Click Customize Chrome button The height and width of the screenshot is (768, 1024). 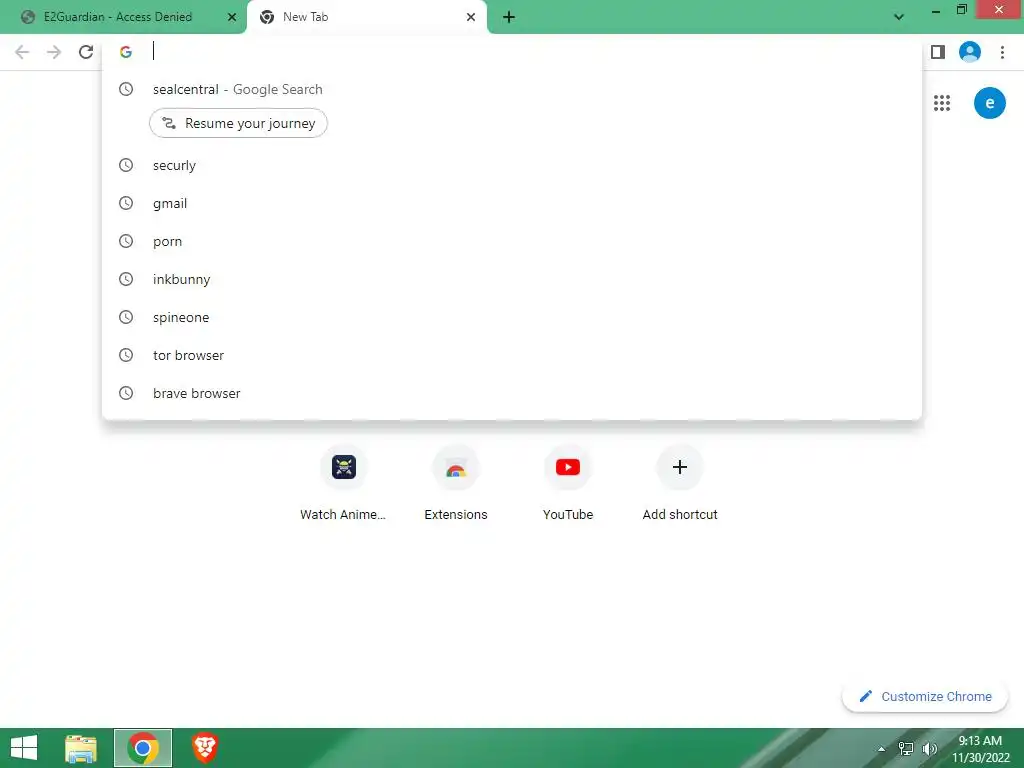point(925,697)
